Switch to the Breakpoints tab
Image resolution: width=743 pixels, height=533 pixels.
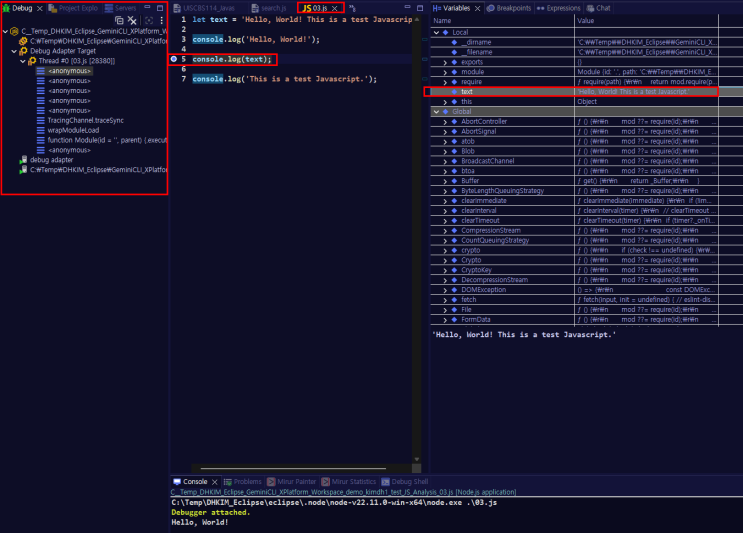[509, 8]
